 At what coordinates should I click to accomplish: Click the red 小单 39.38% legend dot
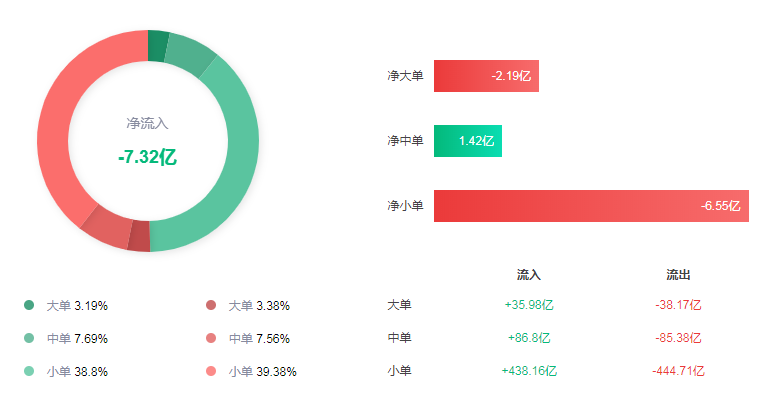click(210, 371)
